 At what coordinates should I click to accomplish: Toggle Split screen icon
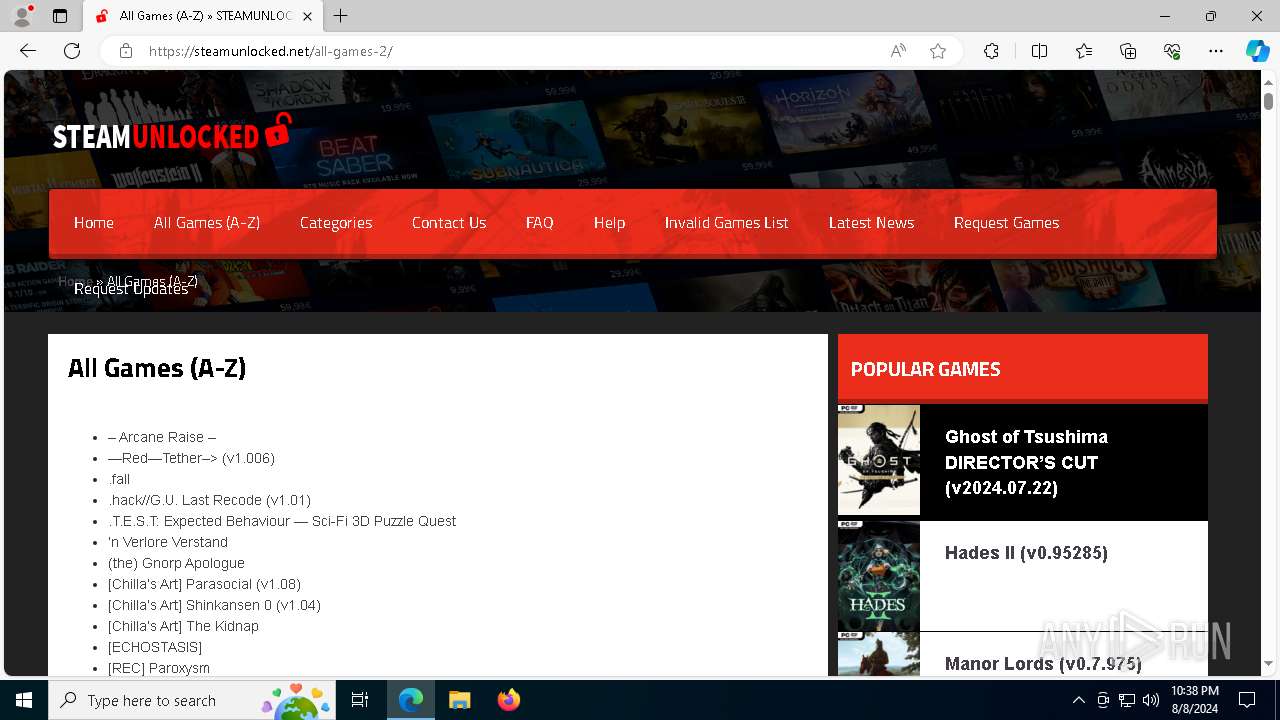[1039, 51]
